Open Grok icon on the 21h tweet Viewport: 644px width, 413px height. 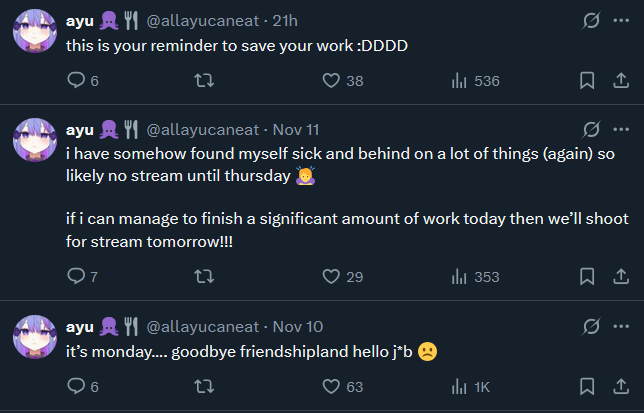(x=591, y=20)
